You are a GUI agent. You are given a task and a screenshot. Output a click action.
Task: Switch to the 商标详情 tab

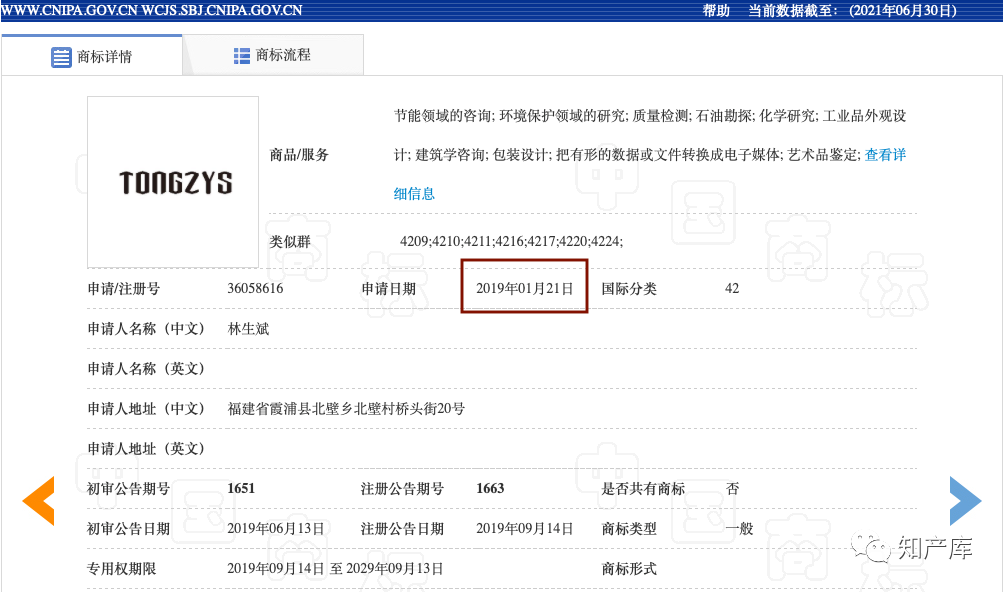click(x=92, y=56)
